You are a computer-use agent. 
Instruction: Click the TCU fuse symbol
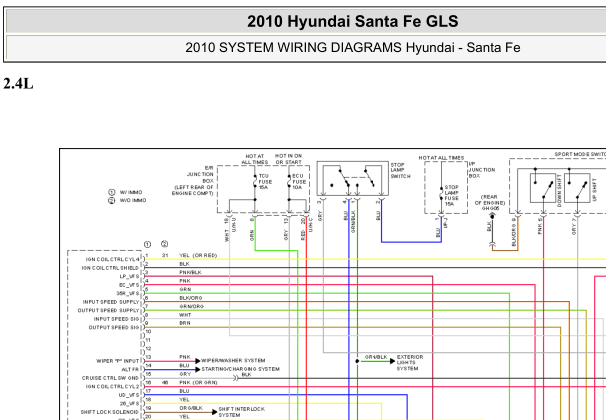[x=255, y=181]
